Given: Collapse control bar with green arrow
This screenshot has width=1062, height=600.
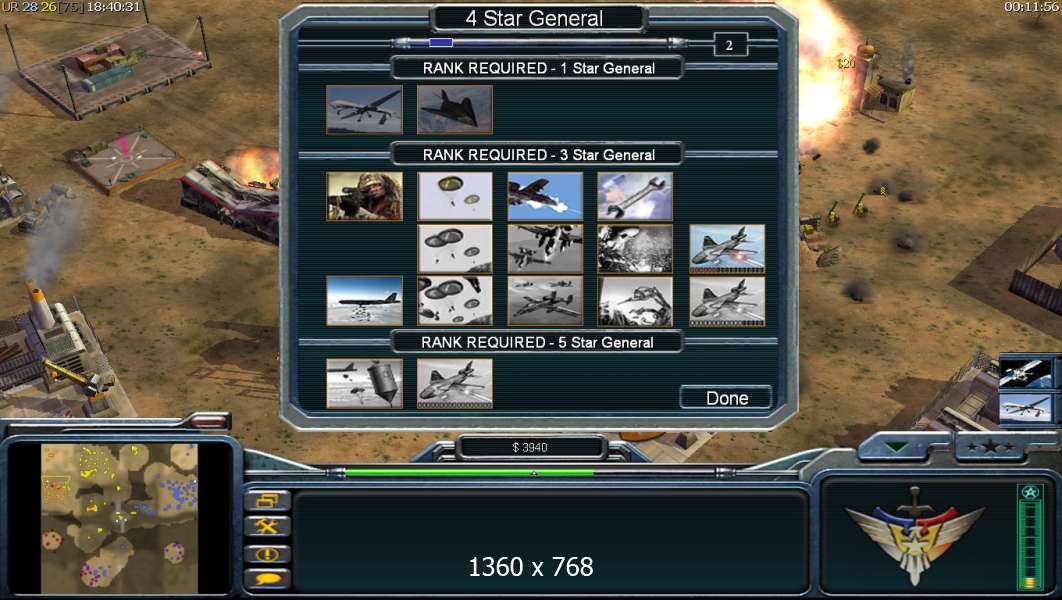Looking at the screenshot, I should click(896, 447).
